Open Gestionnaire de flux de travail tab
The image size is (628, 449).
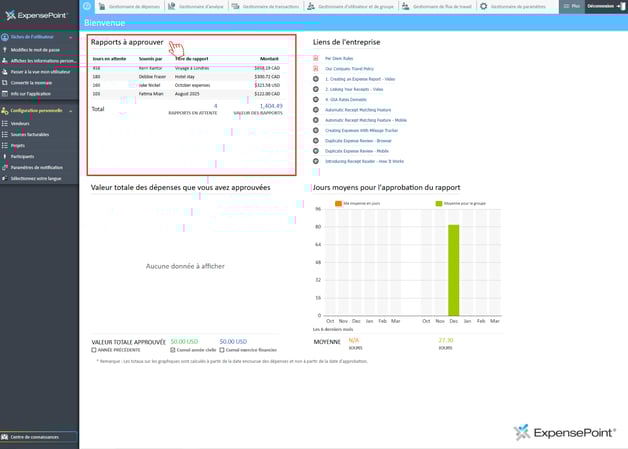437,6
